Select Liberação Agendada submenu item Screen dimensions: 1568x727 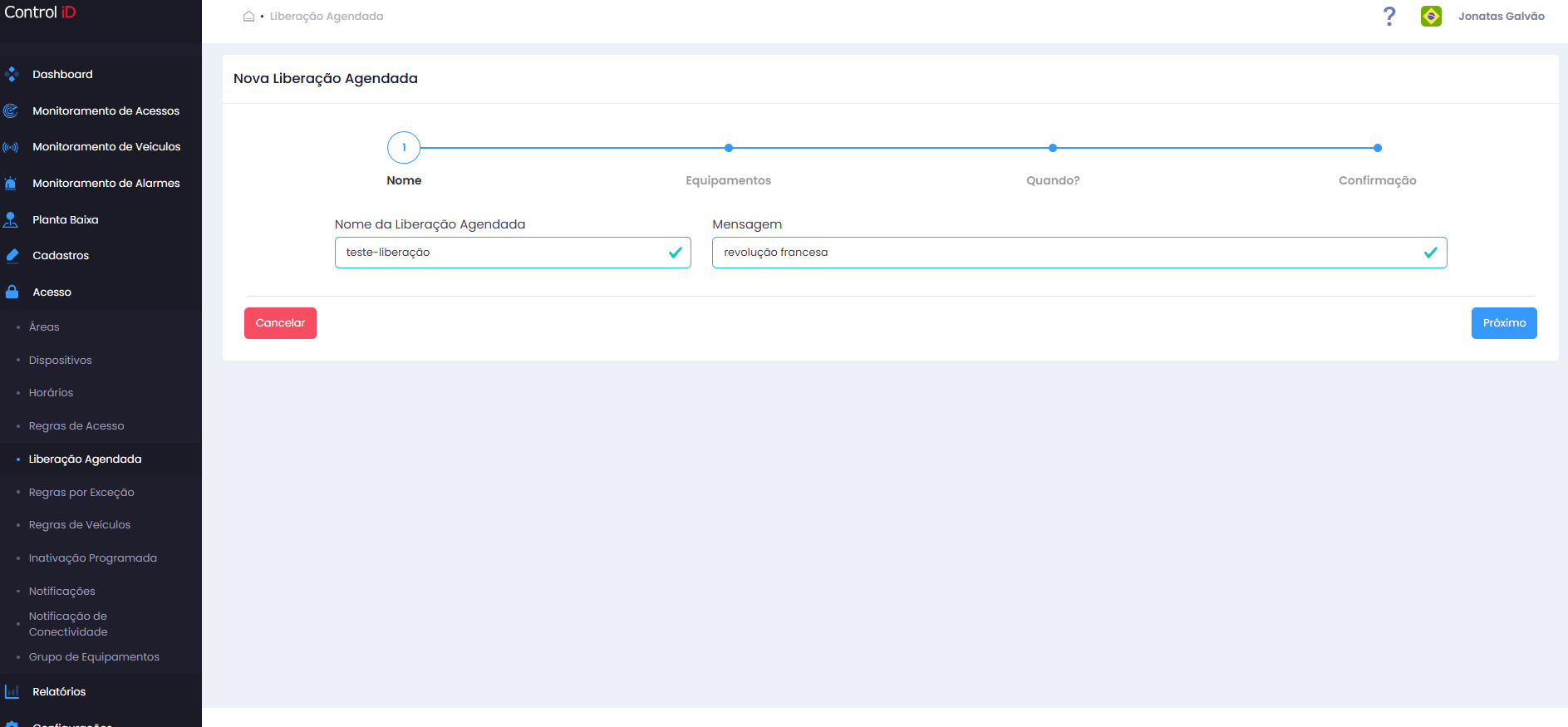click(85, 459)
